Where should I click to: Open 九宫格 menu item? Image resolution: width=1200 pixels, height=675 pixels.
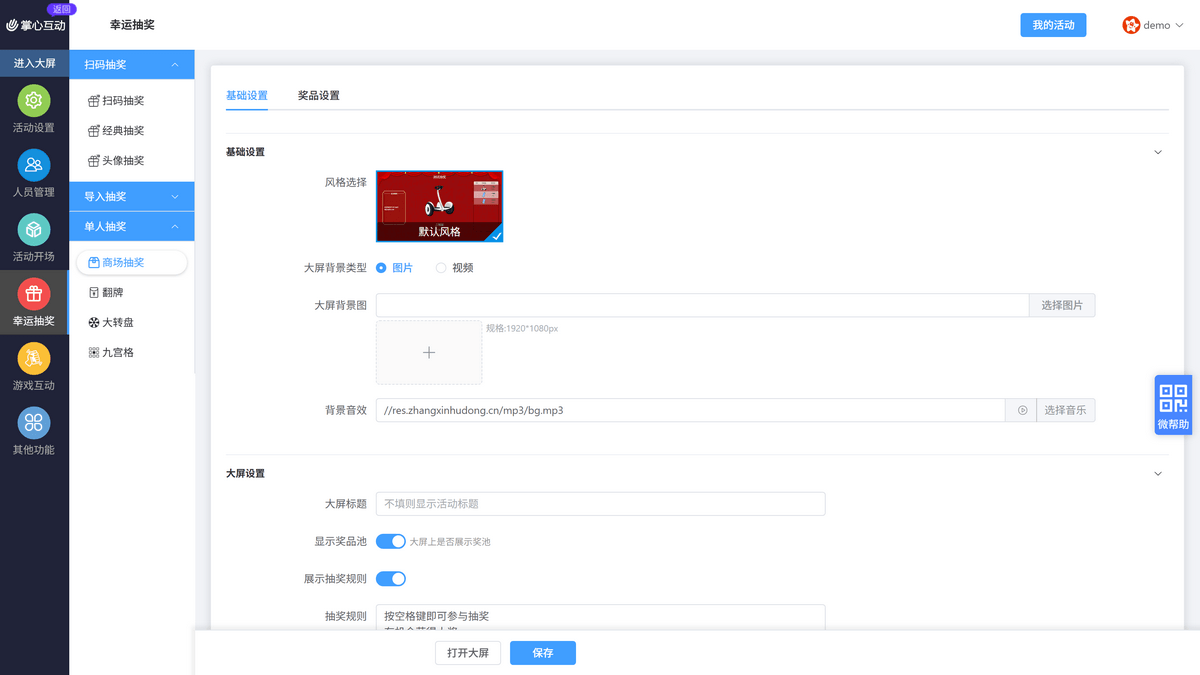pos(111,353)
